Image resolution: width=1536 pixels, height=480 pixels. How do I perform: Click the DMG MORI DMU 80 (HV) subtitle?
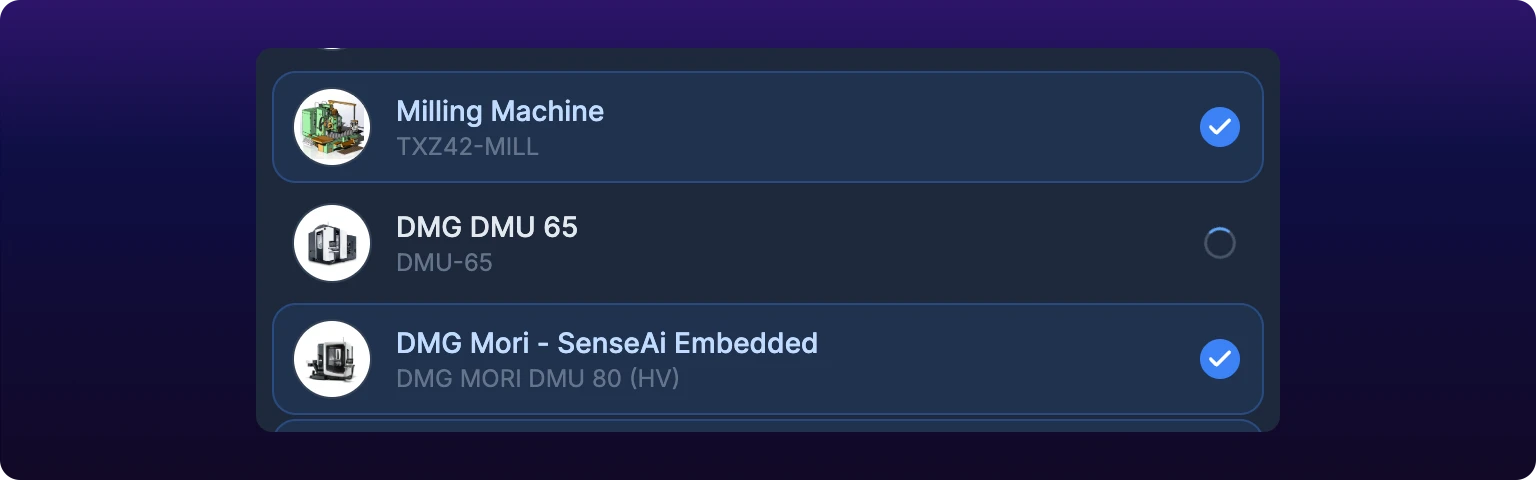538,379
